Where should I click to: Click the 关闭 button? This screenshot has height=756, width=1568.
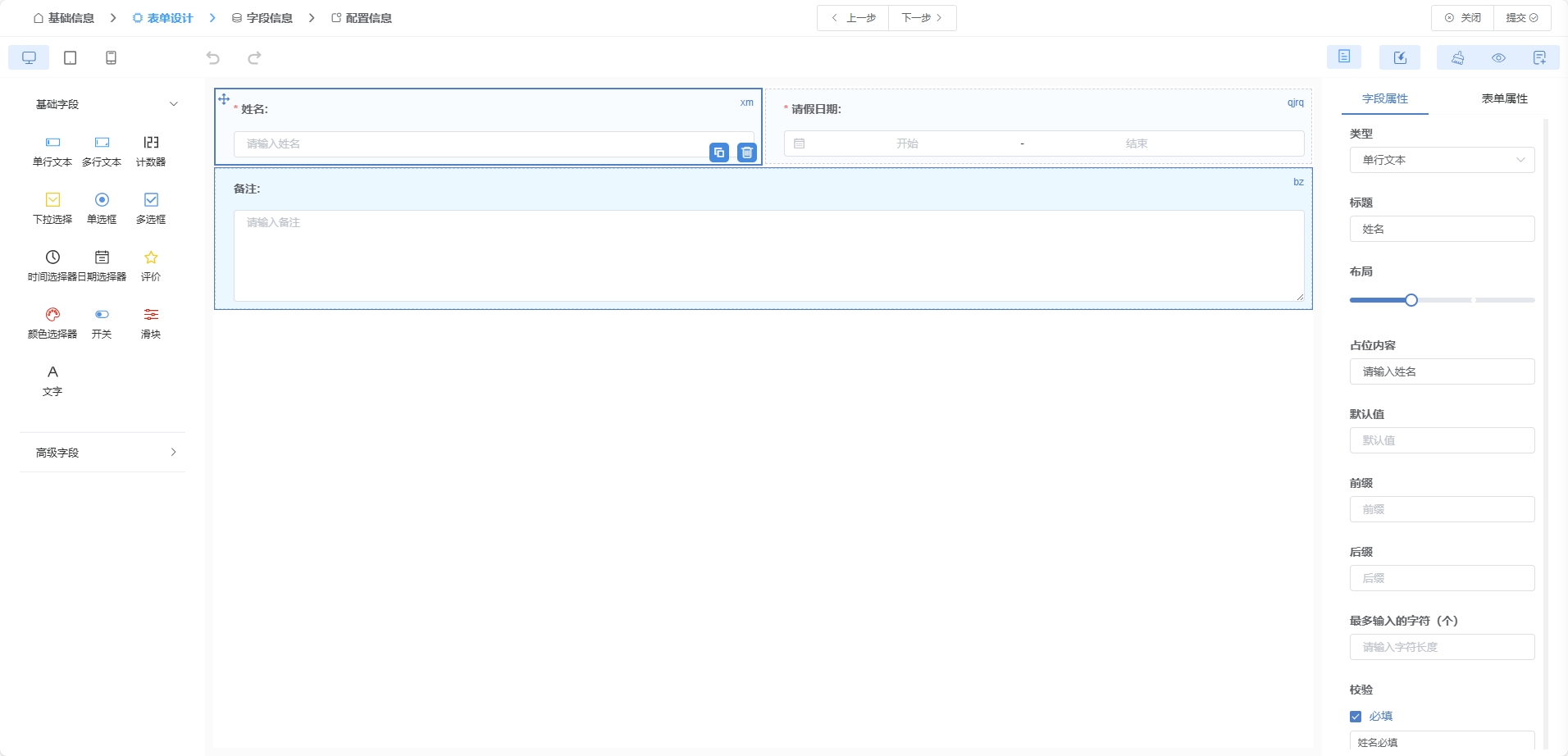click(1463, 18)
